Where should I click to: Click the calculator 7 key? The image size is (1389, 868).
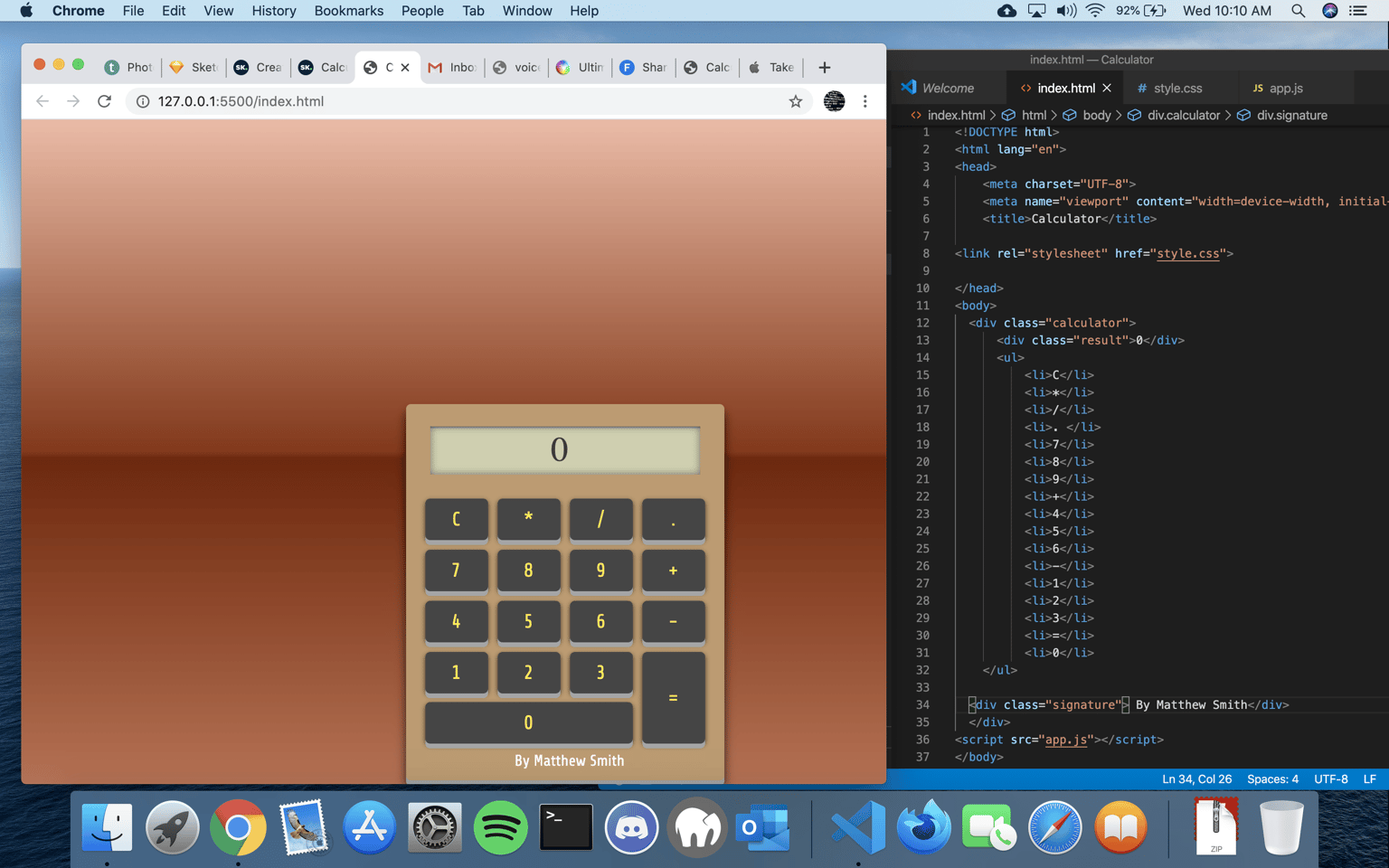pos(456,571)
